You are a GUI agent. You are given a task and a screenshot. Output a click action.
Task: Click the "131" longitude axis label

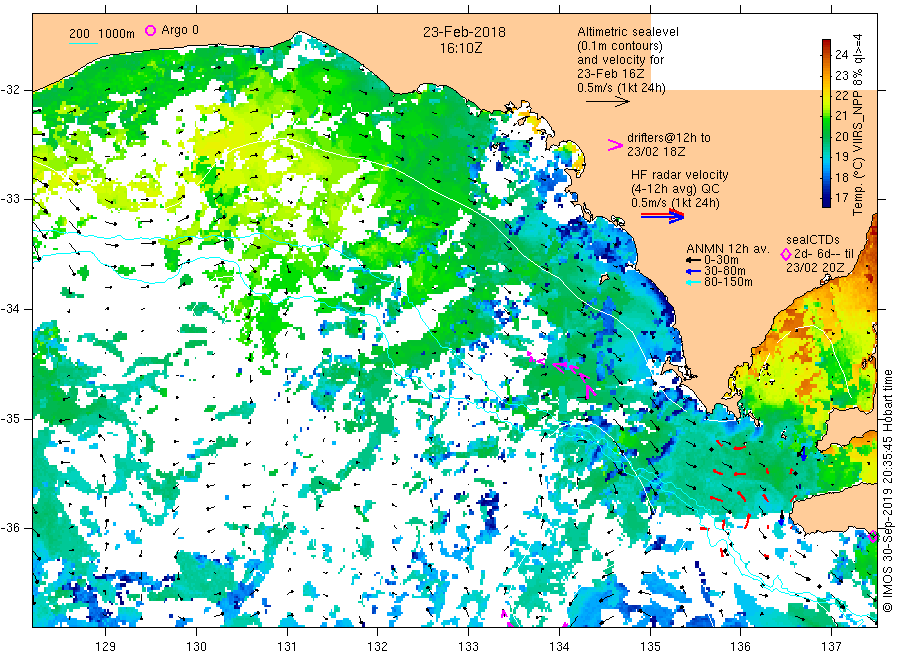click(287, 647)
